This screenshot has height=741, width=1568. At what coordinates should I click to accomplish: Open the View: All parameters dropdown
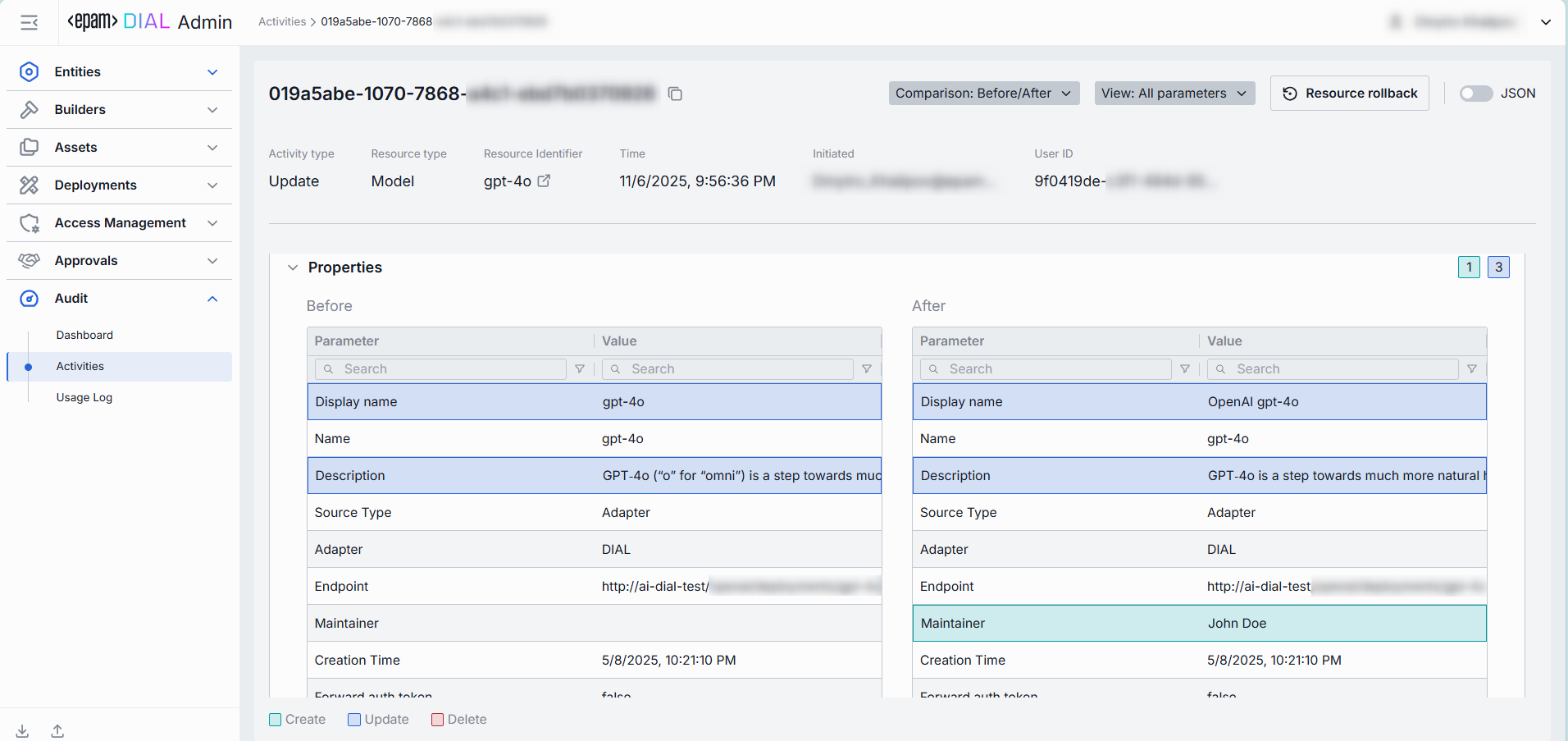(x=1174, y=94)
